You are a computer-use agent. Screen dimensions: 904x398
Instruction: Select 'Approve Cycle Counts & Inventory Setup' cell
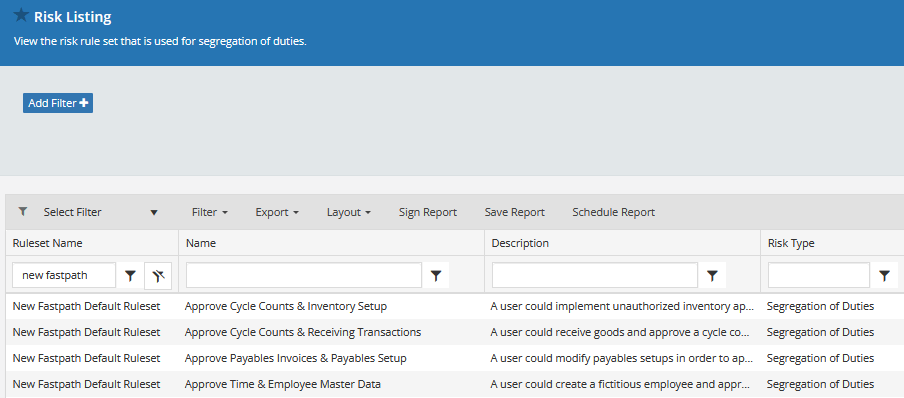click(285, 306)
